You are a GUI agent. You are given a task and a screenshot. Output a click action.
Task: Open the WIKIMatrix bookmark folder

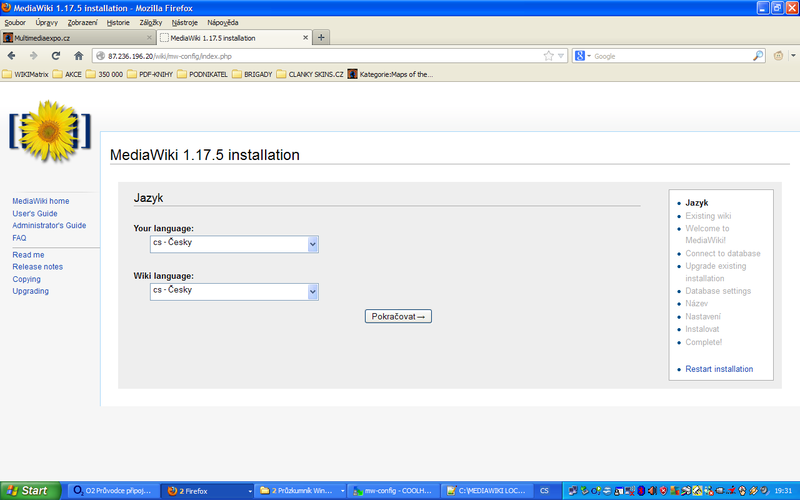coord(26,74)
